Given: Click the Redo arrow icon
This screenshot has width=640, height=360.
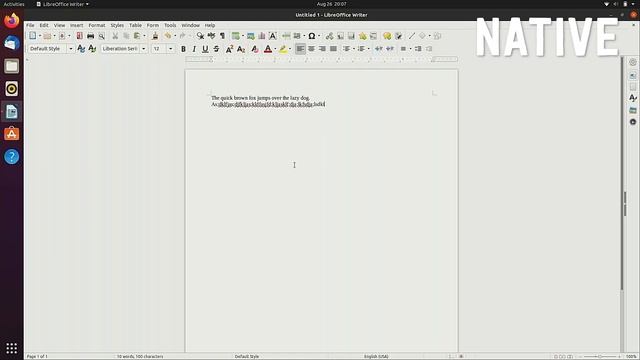Looking at the screenshot, I should point(182,36).
